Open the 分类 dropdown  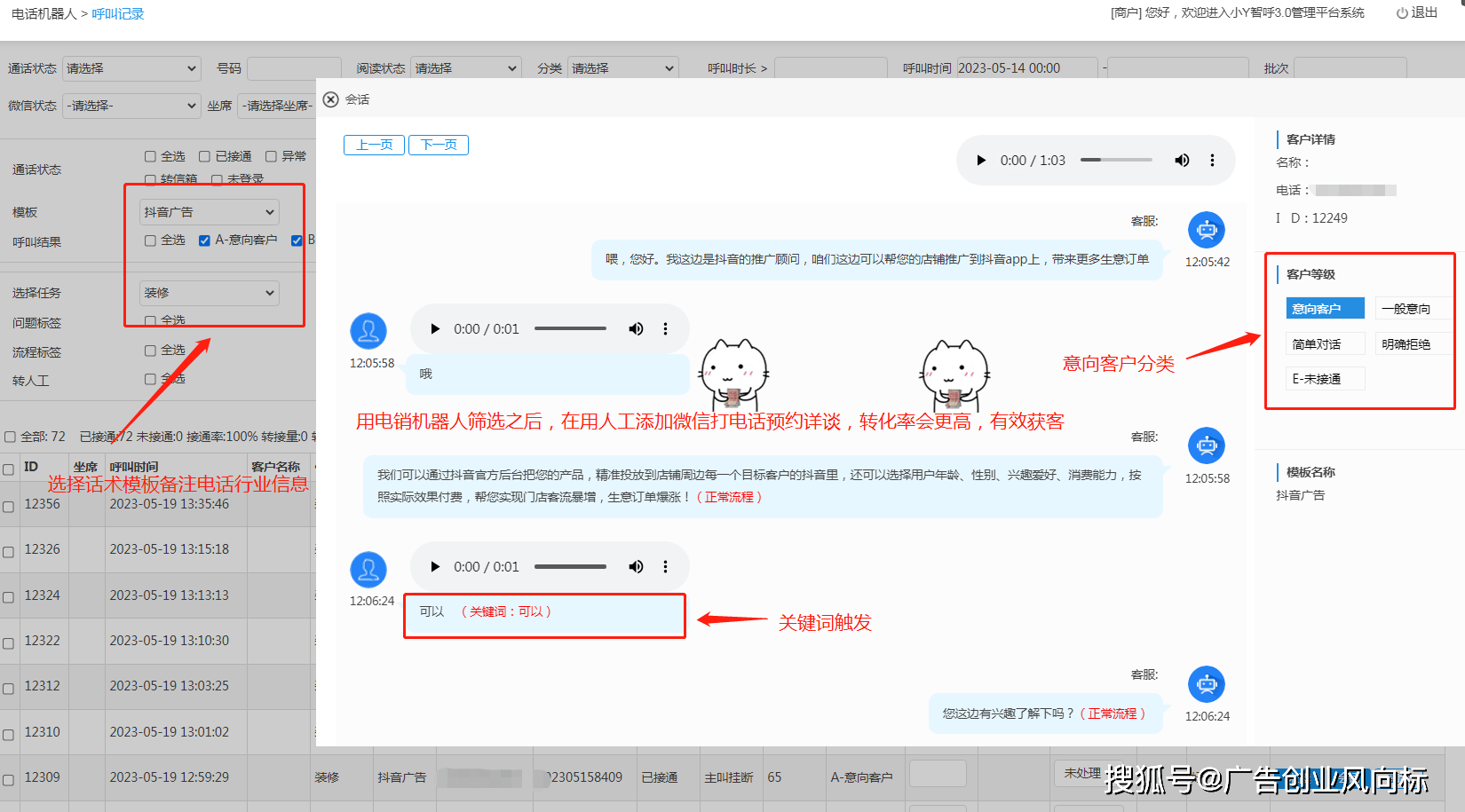point(622,68)
